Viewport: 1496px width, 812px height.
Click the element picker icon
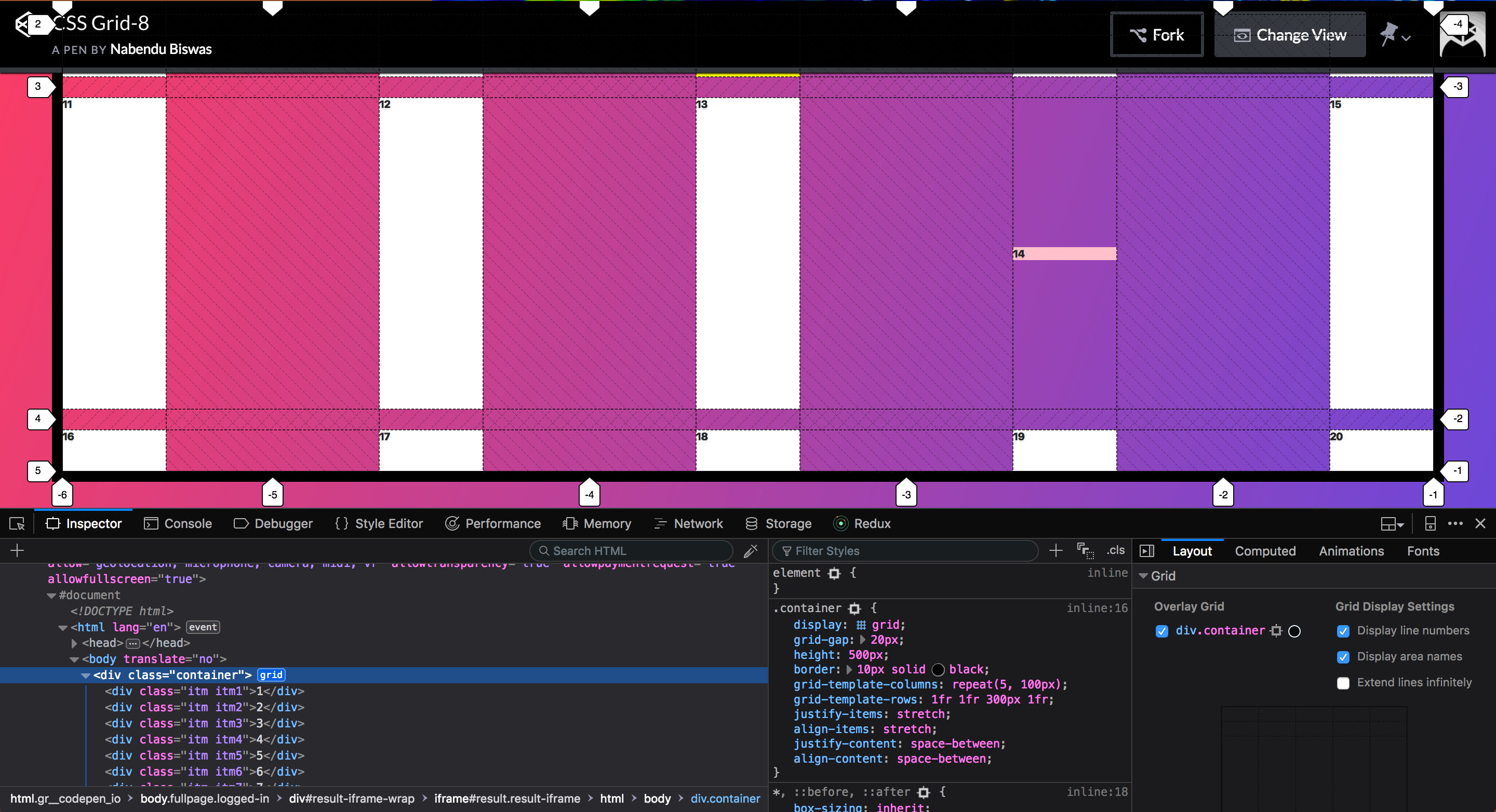[x=17, y=523]
